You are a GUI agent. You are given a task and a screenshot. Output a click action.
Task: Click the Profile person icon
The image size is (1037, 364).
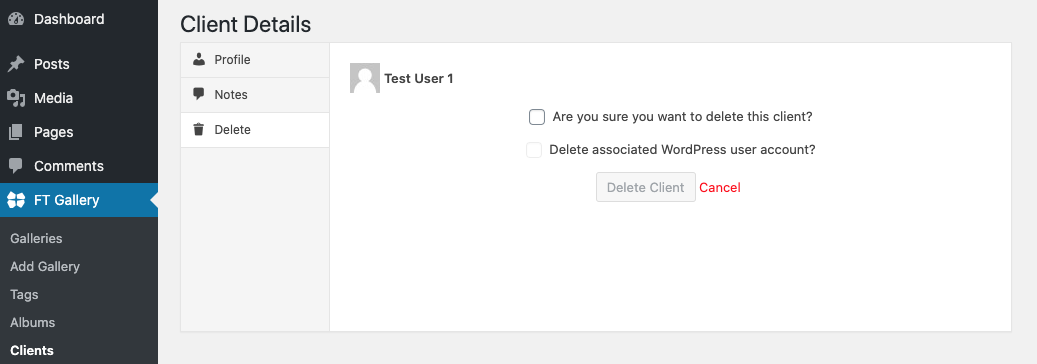[x=199, y=60]
